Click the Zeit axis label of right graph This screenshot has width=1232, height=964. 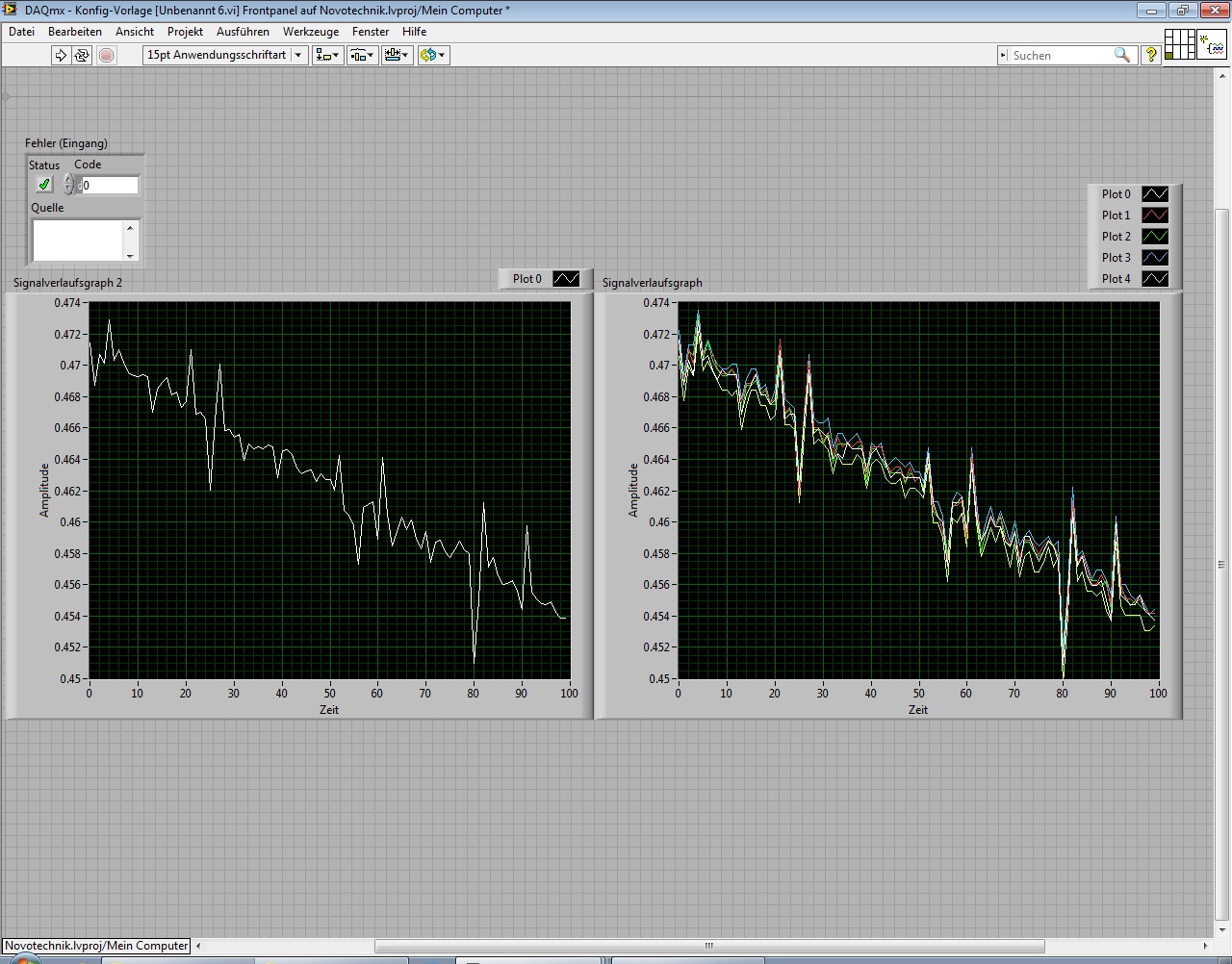pyautogui.click(x=918, y=710)
